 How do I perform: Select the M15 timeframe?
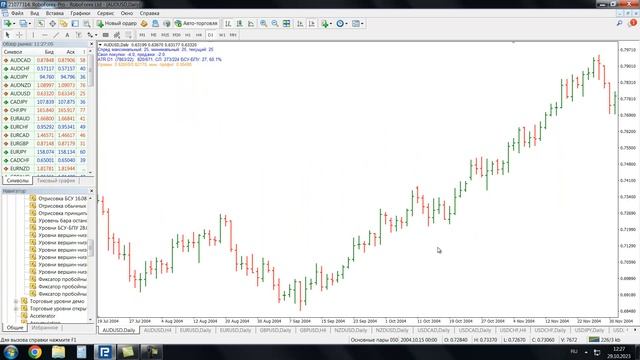click(x=165, y=35)
